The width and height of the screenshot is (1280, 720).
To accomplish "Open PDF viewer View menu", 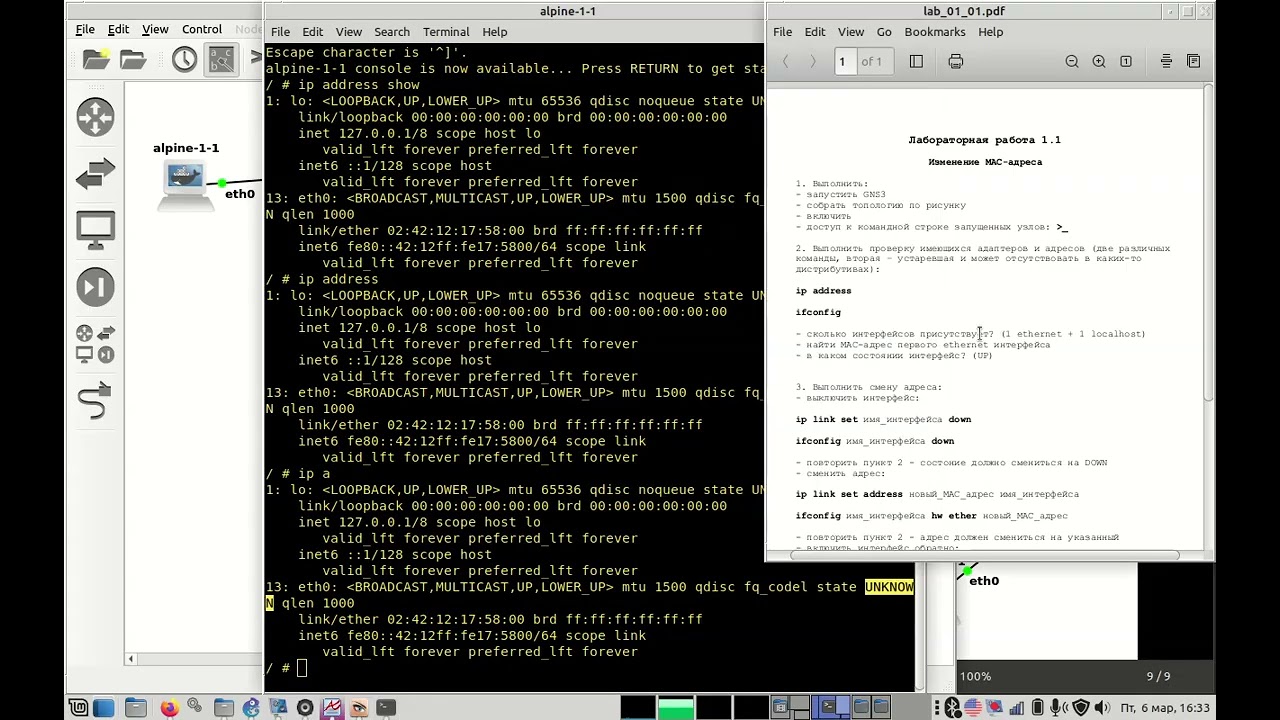I will (851, 32).
